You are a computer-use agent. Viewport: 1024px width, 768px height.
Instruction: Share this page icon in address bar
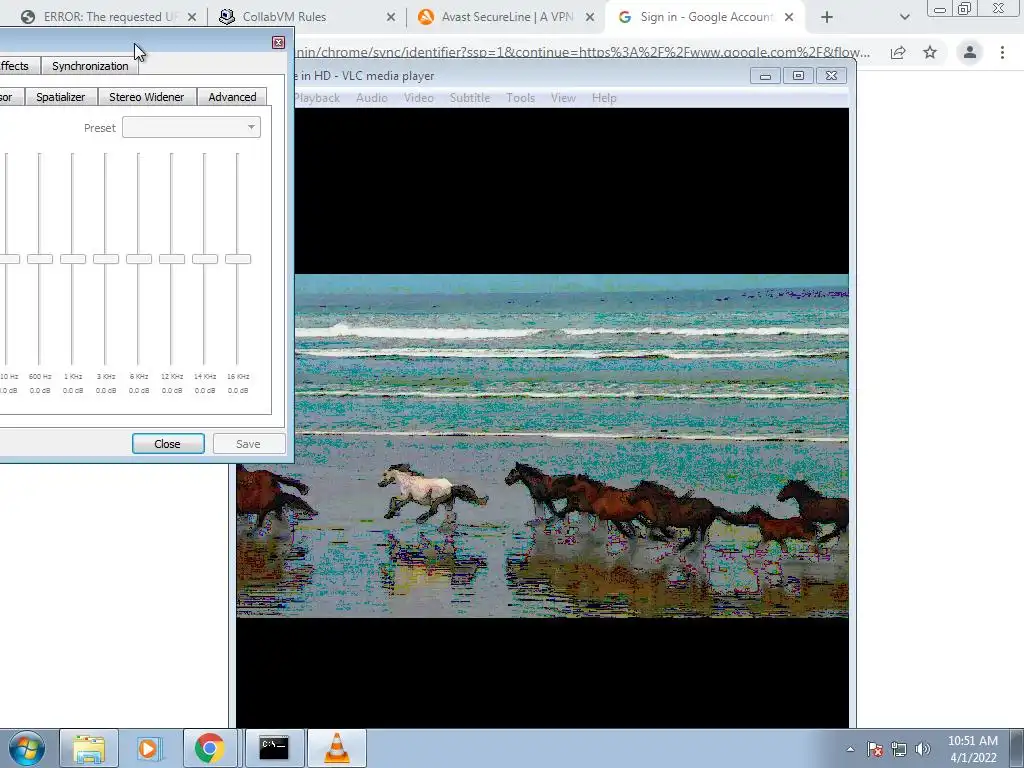click(898, 52)
